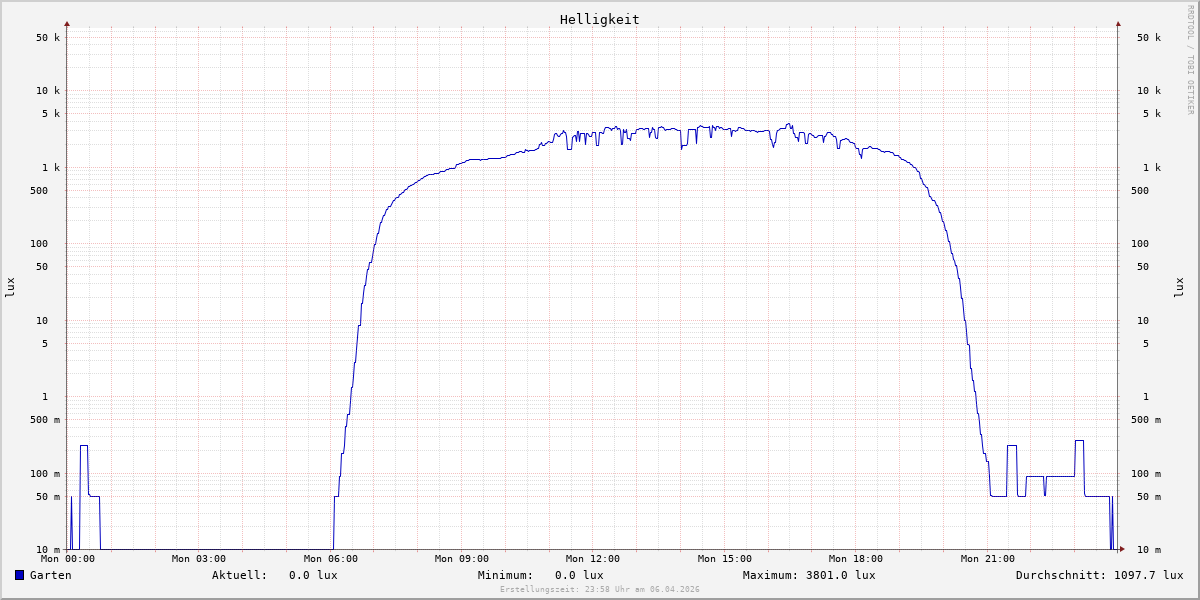Click the RRDTOOL / TOBI OETIKER watermark

click(1190, 59)
